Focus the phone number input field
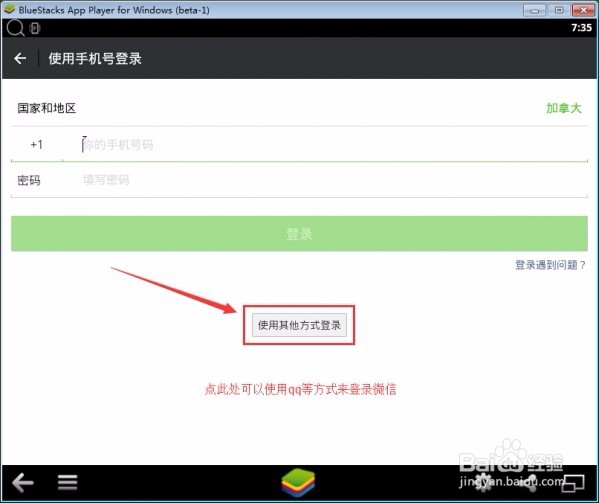Viewport: 599px width, 503px height. pyautogui.click(x=325, y=144)
